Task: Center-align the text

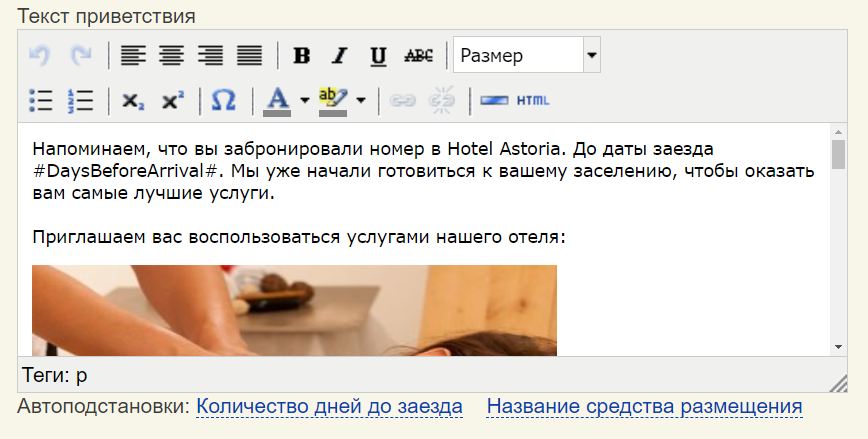Action: pos(172,55)
